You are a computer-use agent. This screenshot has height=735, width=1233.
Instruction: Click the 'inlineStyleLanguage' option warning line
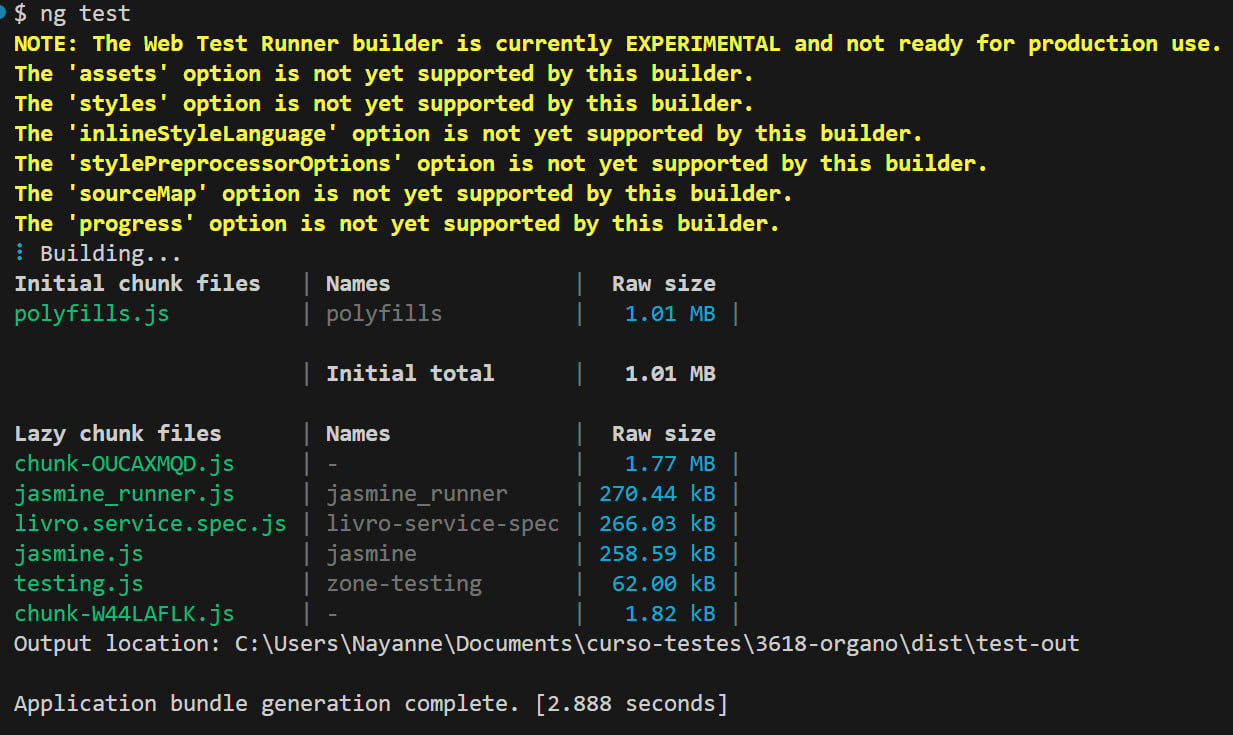coord(468,134)
